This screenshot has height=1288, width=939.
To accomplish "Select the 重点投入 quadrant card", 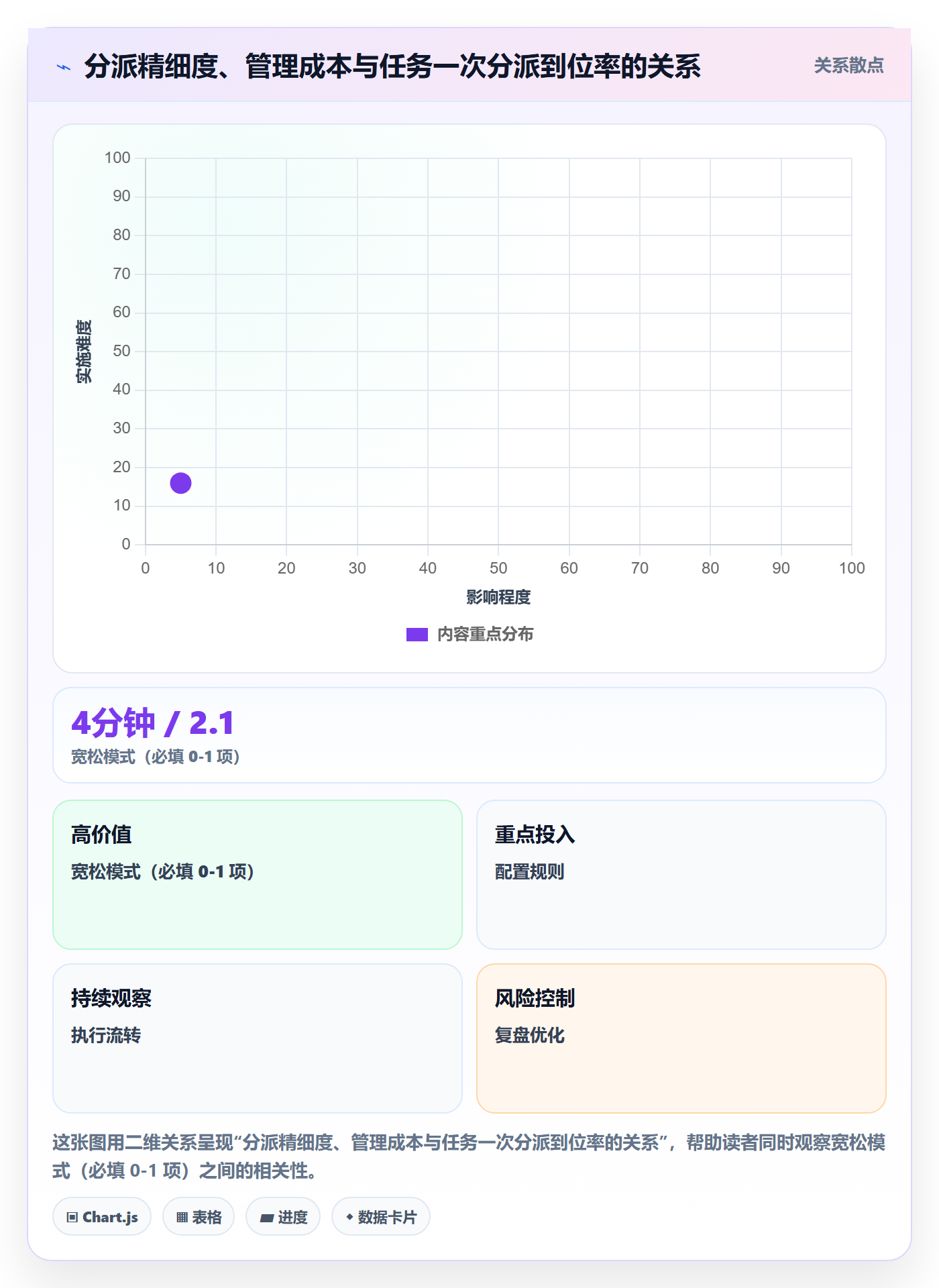I will tap(681, 874).
